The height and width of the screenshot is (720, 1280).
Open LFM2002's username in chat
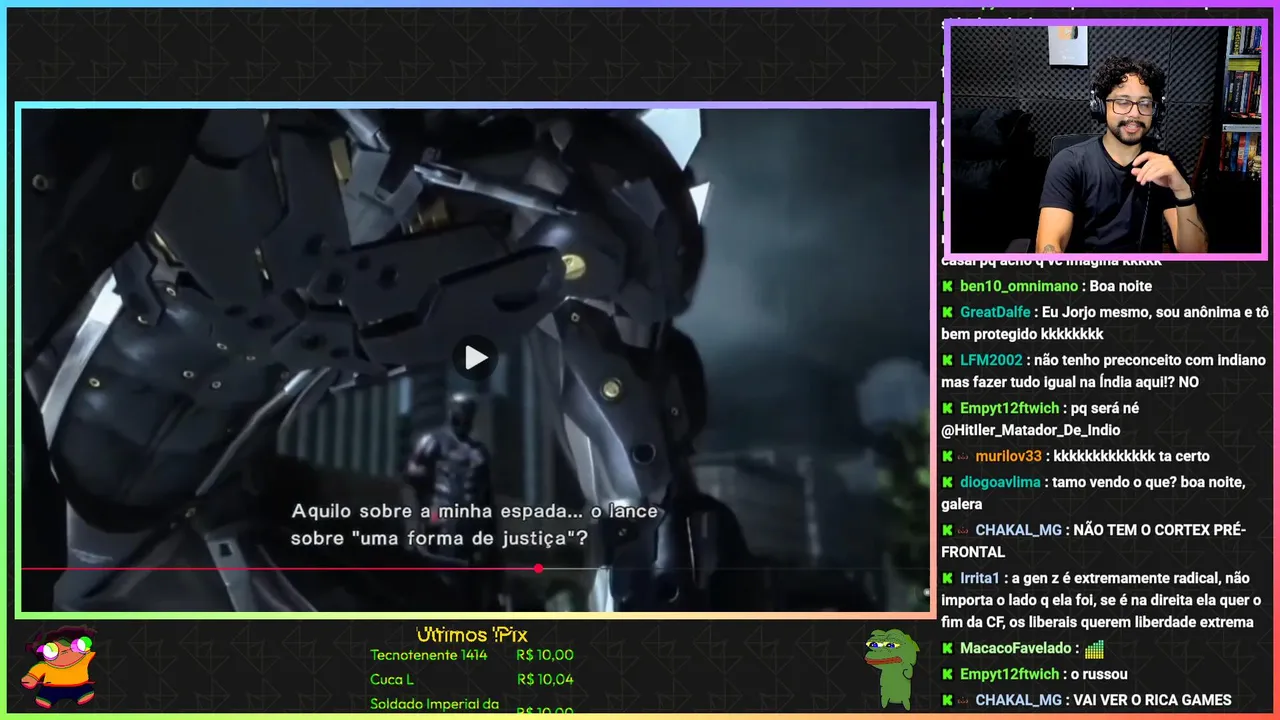991,360
